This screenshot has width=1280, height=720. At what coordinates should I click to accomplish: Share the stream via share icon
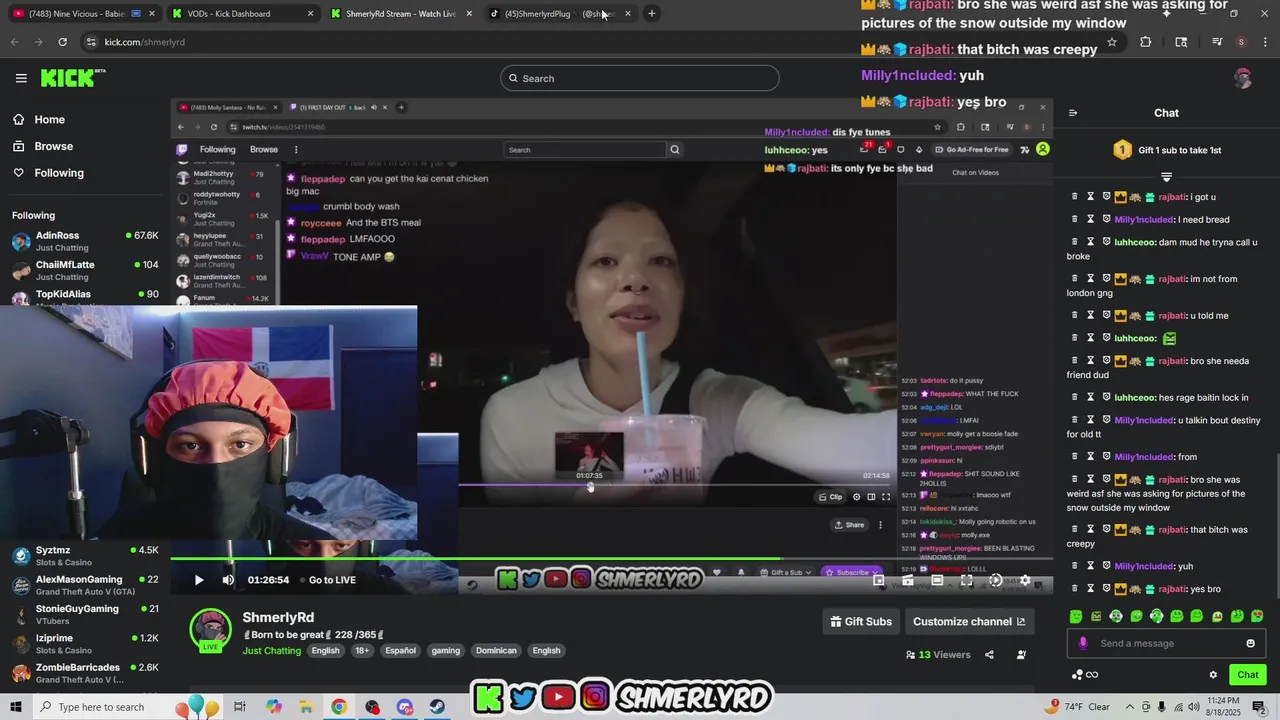pyautogui.click(x=989, y=655)
